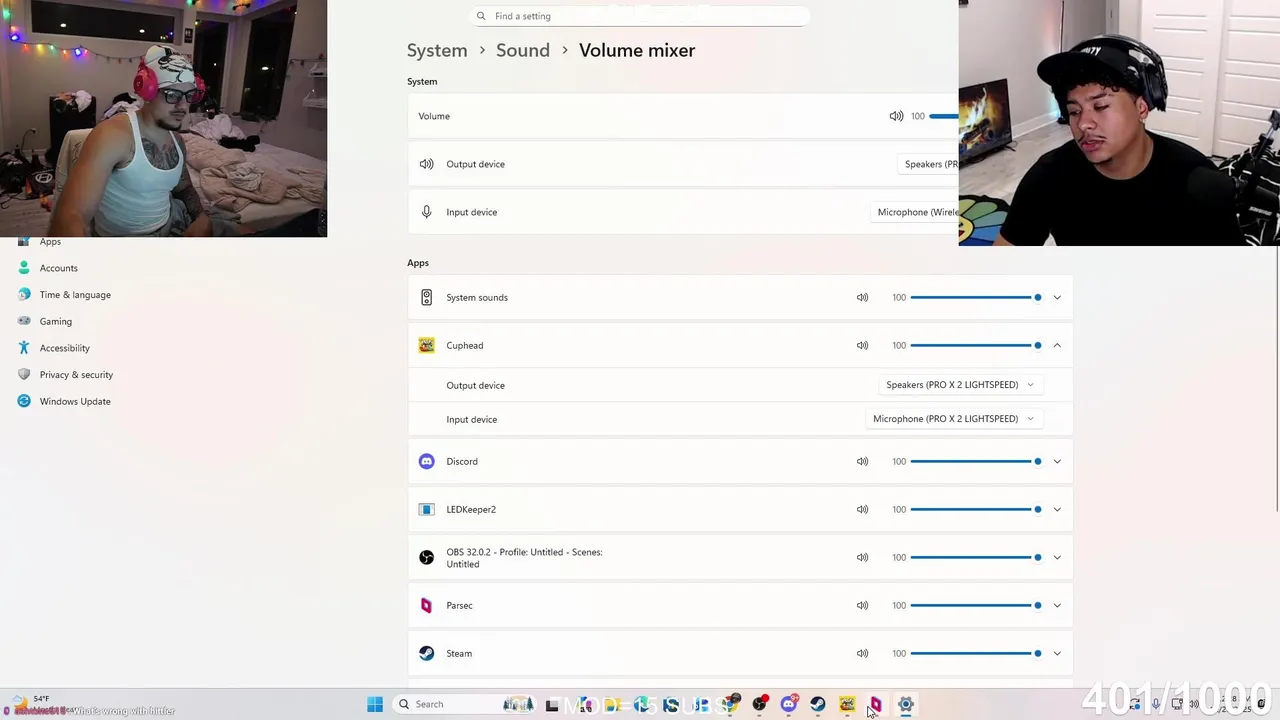
Task: Adjust the Discord volume slider
Action: 976,461
